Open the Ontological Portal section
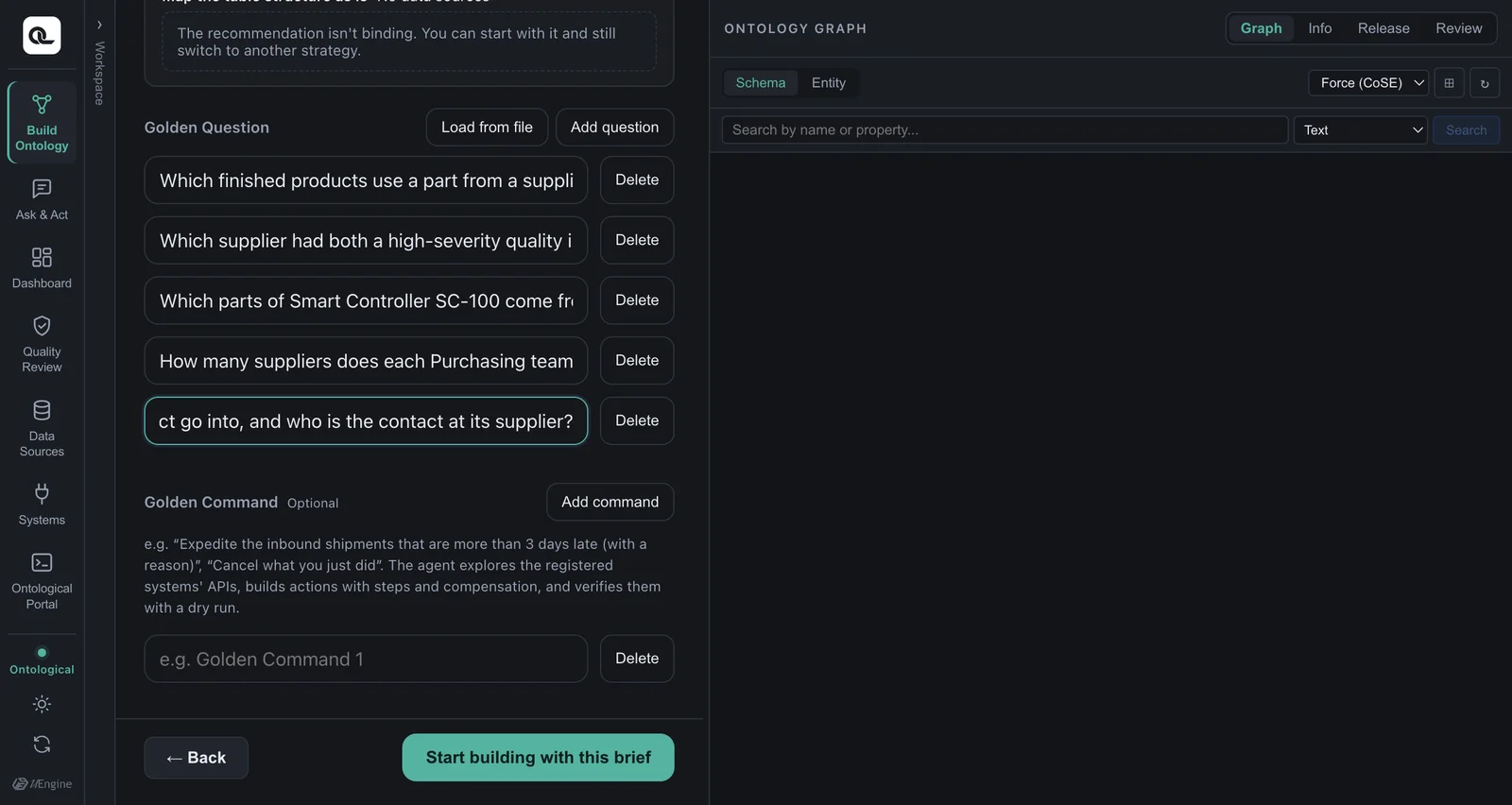 42,581
